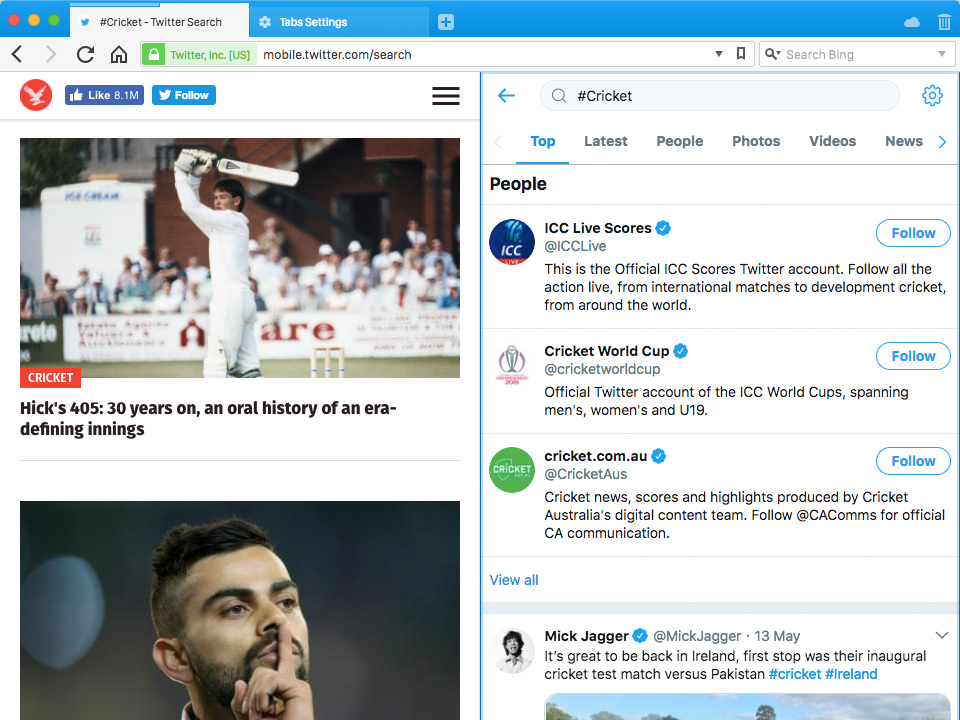Go back with the browser back arrow

pos(17,54)
